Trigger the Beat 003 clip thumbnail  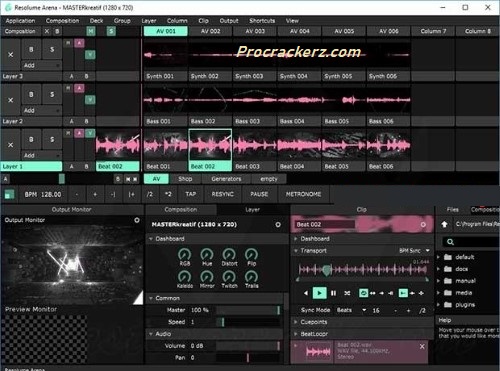tap(255, 145)
